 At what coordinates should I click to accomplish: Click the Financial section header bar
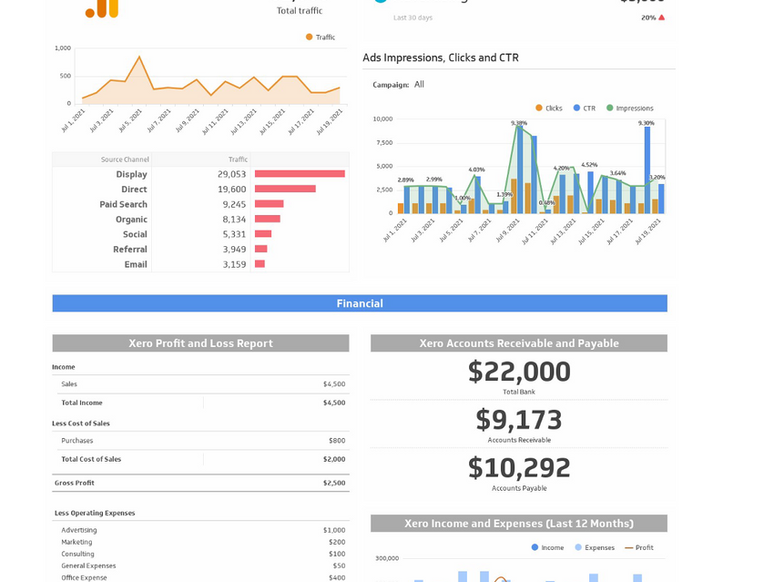pyautogui.click(x=360, y=303)
